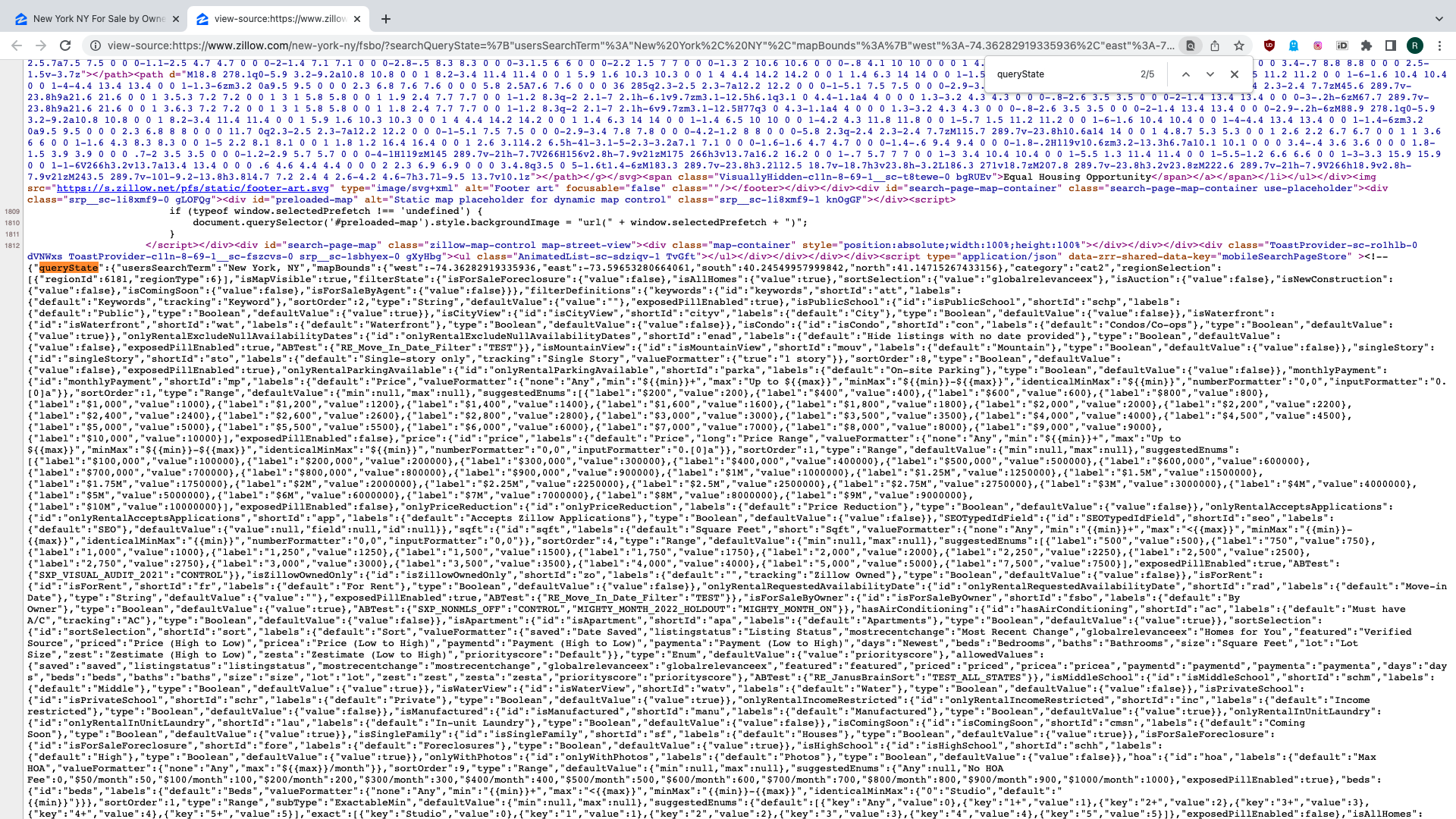Close the New York NY For Sale tab
Screen dimensions: 1456x819
[x=176, y=19]
